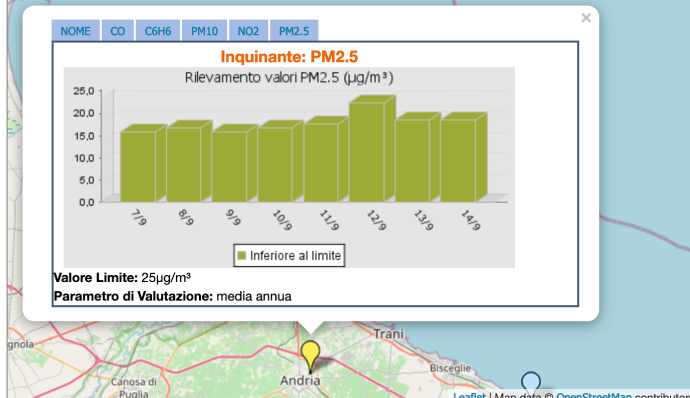Switch to the NOME tab
The image size is (690, 398).
[75, 31]
